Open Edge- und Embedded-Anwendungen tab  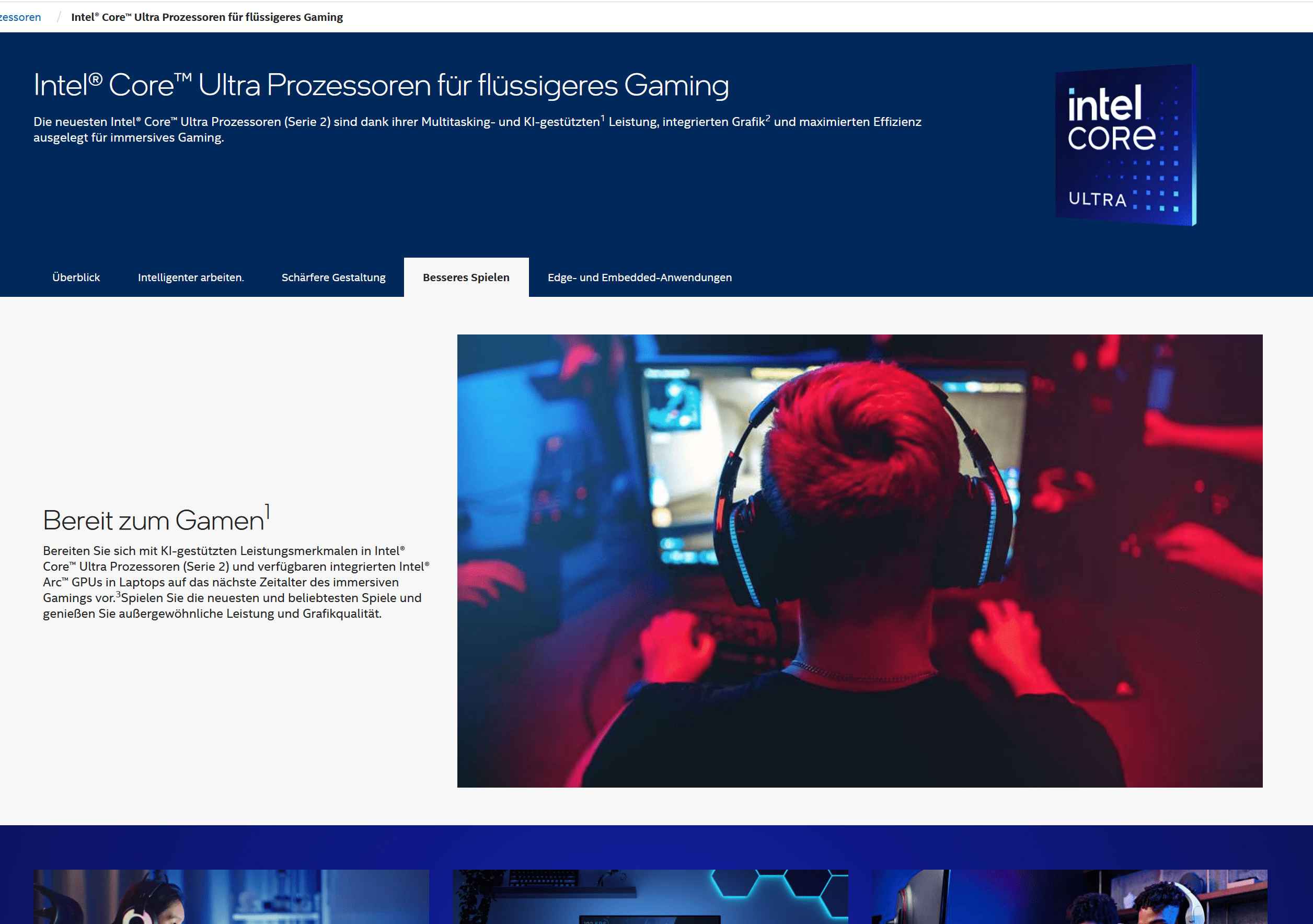pos(639,278)
